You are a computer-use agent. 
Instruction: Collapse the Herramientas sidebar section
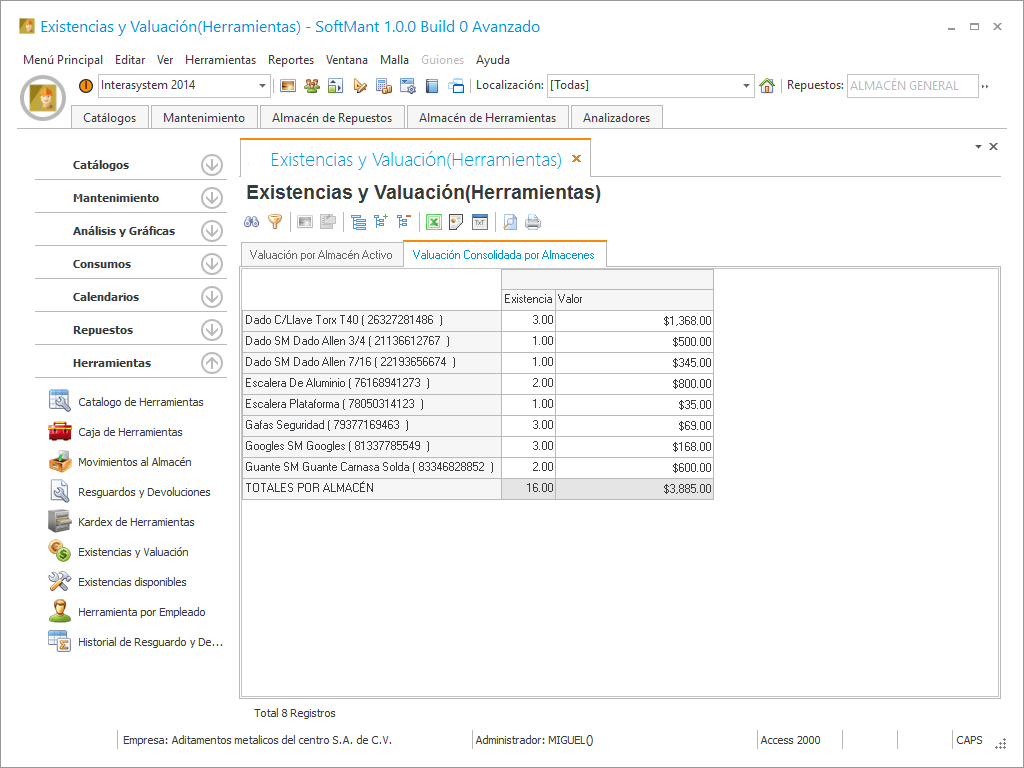coord(211,363)
